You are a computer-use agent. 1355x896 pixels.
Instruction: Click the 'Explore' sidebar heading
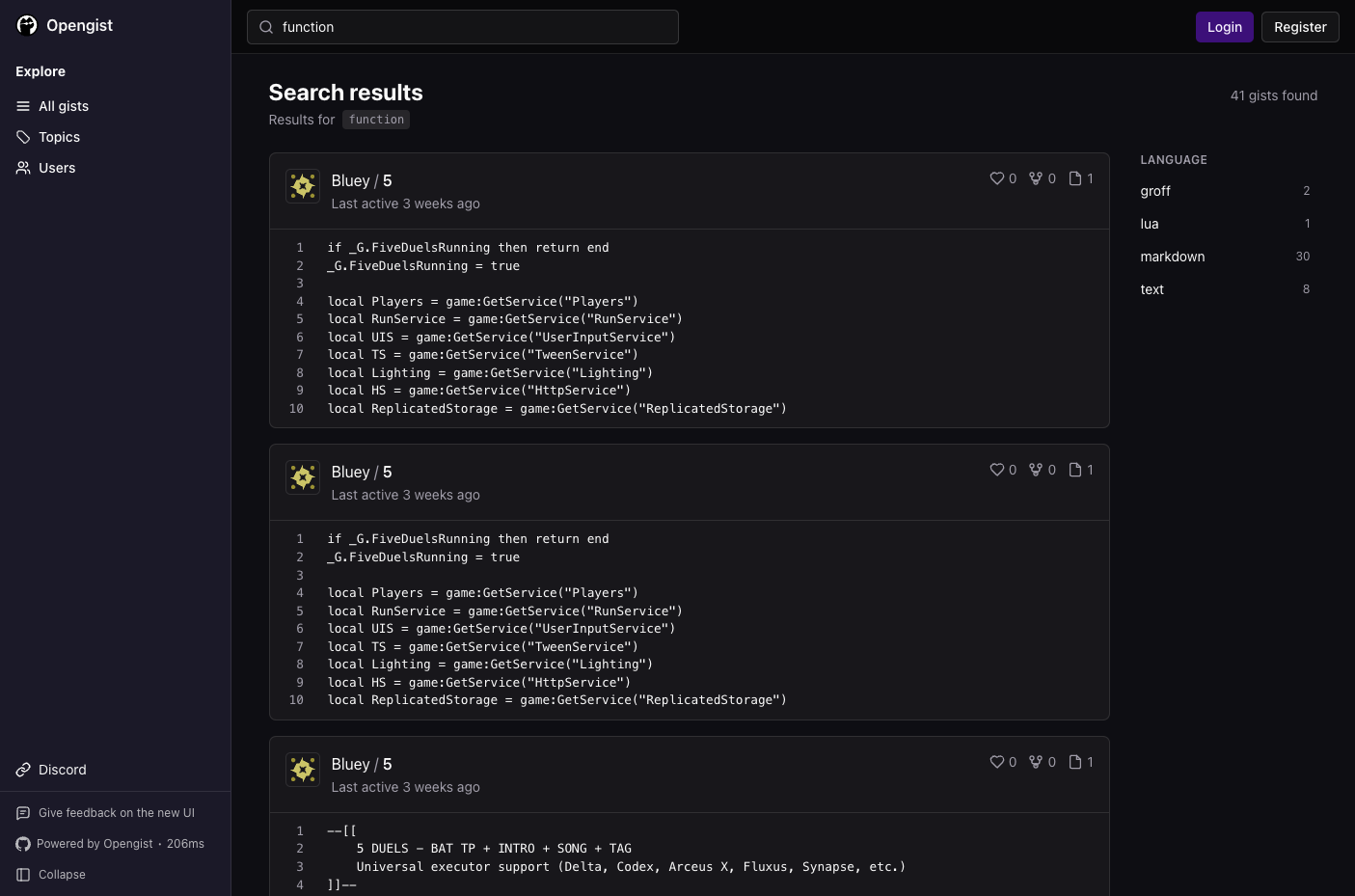(41, 71)
